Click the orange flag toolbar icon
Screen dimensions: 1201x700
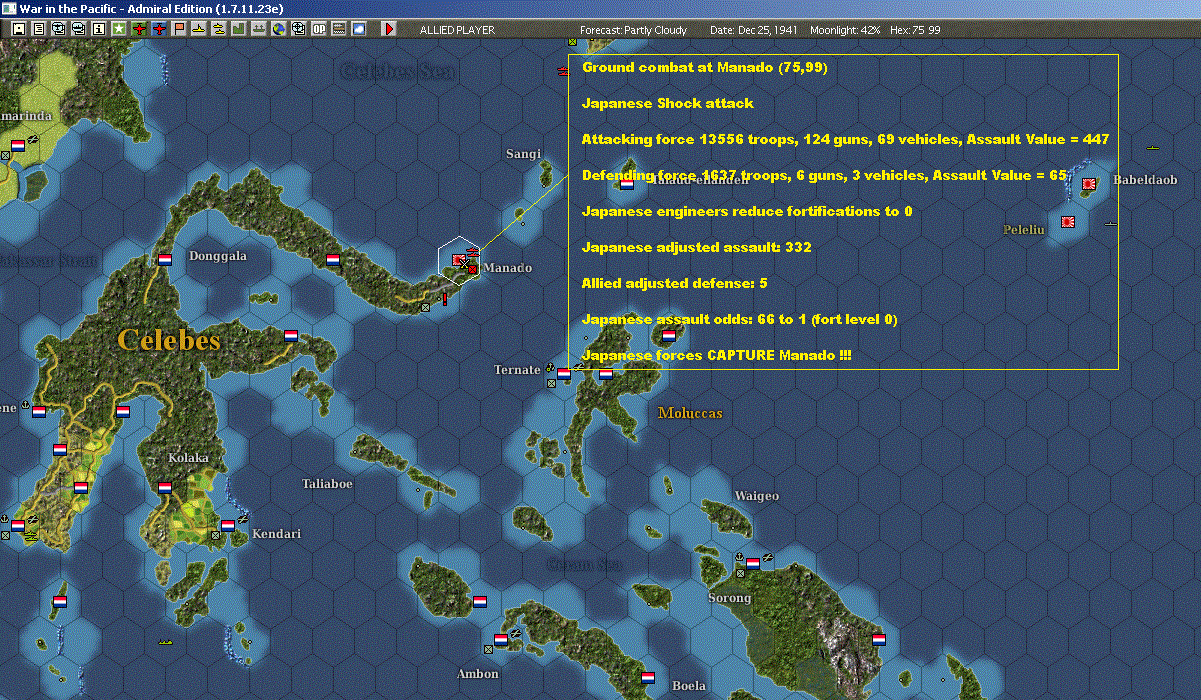coord(179,29)
